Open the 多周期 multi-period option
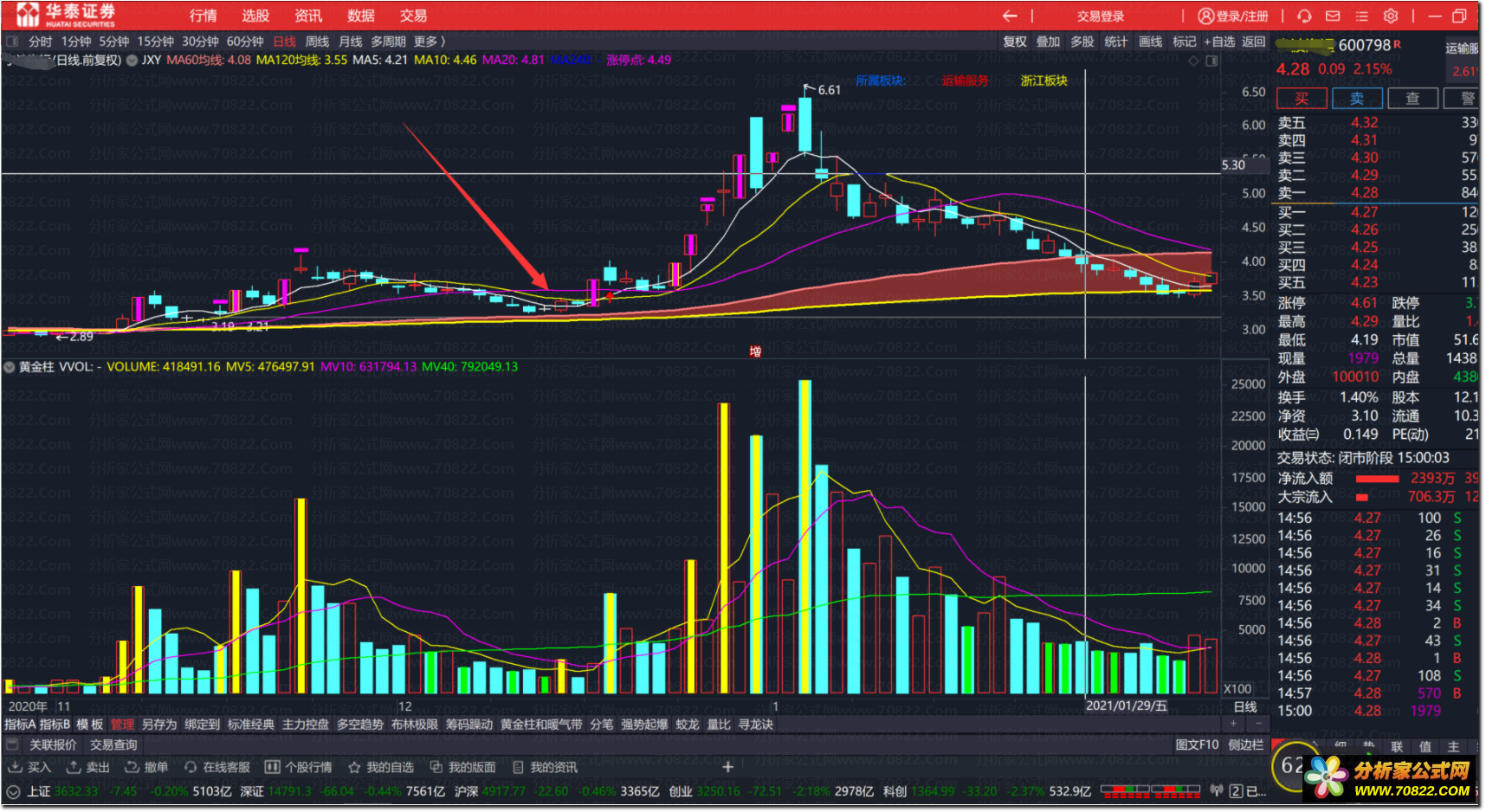 [x=388, y=42]
